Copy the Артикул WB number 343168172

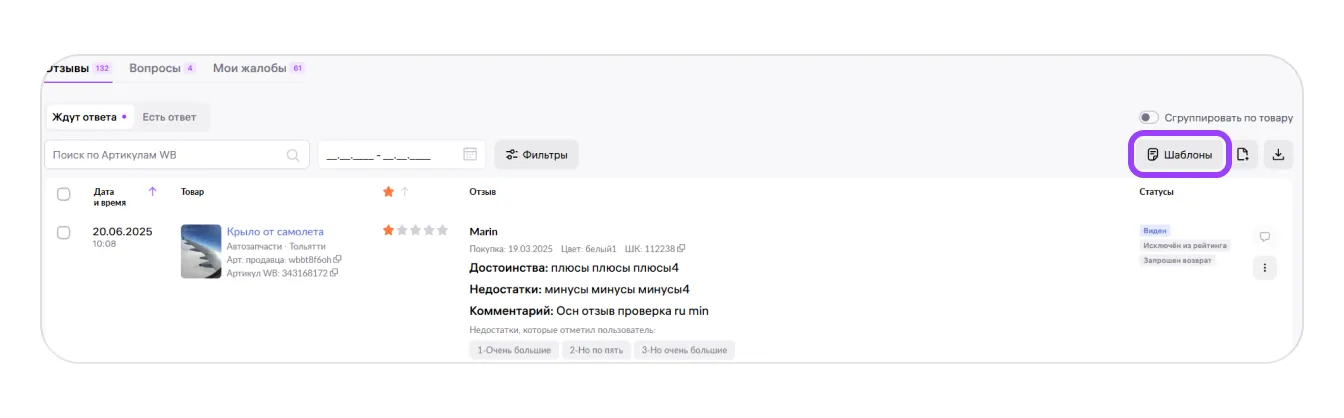pyautogui.click(x=335, y=273)
